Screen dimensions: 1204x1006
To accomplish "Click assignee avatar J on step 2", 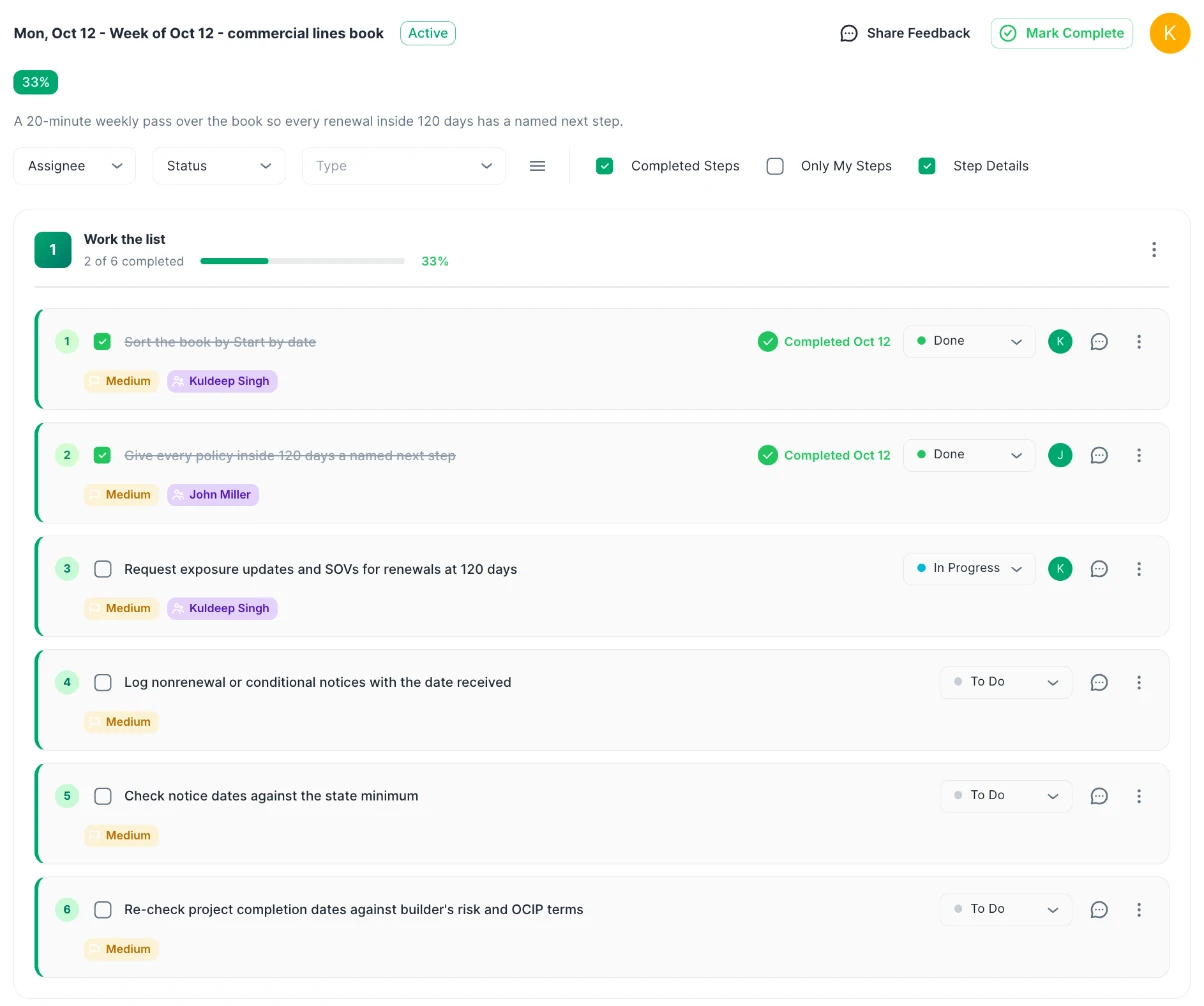I will [1060, 455].
